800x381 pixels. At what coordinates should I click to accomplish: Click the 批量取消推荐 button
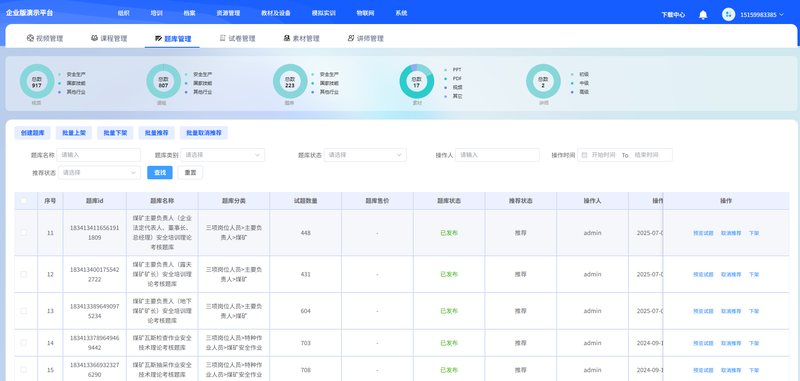(204, 133)
